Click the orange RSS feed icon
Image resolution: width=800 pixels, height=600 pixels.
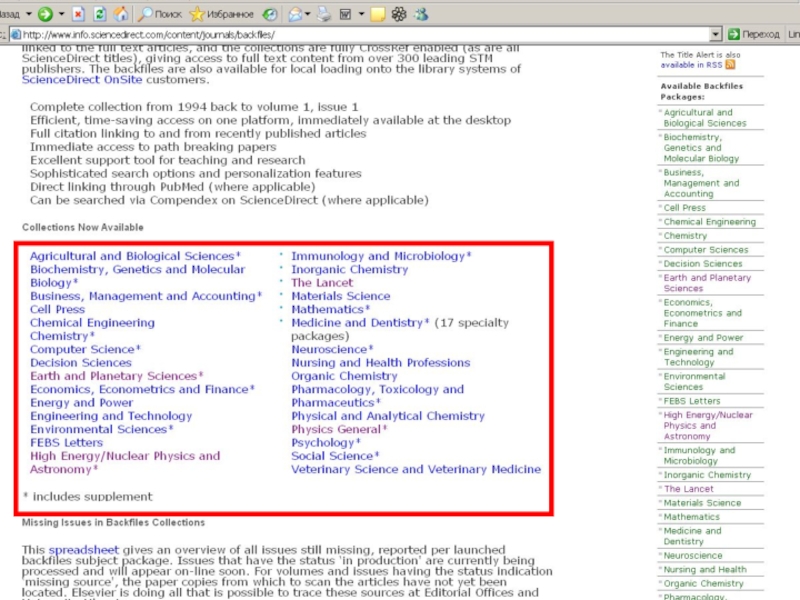click(730, 64)
